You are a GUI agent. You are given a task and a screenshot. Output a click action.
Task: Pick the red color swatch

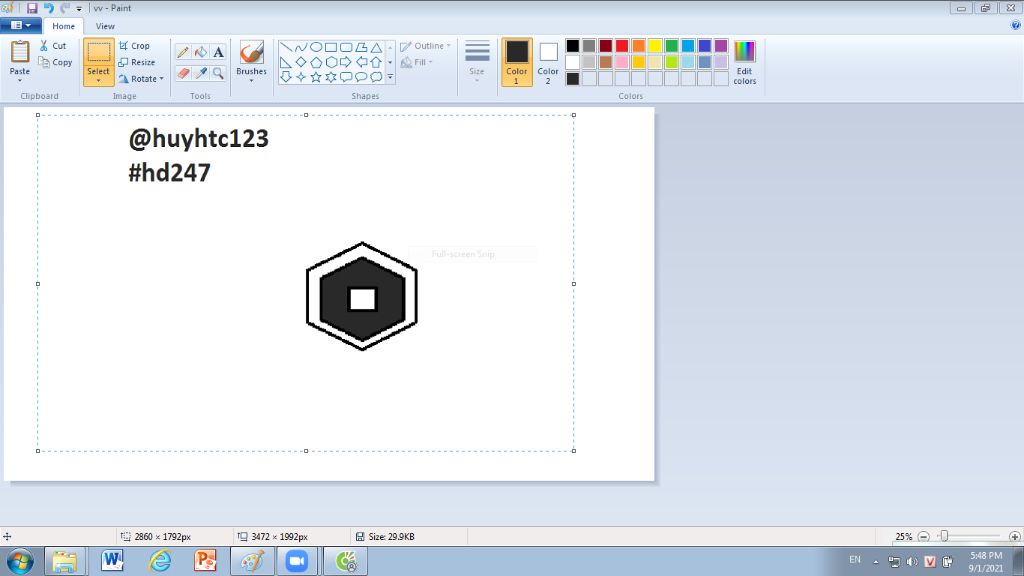tap(622, 46)
